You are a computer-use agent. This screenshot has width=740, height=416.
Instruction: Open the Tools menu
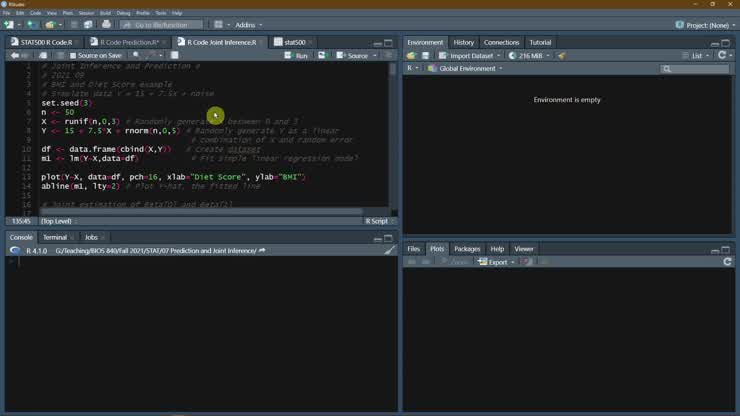161,13
